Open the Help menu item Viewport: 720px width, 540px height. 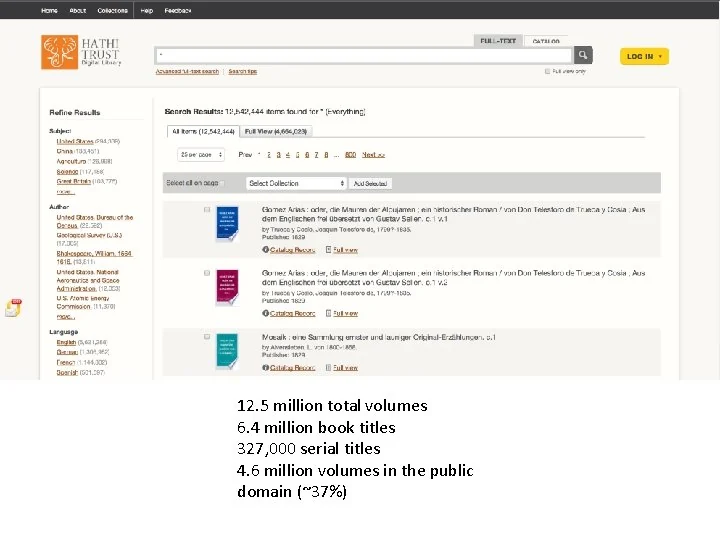coord(146,11)
